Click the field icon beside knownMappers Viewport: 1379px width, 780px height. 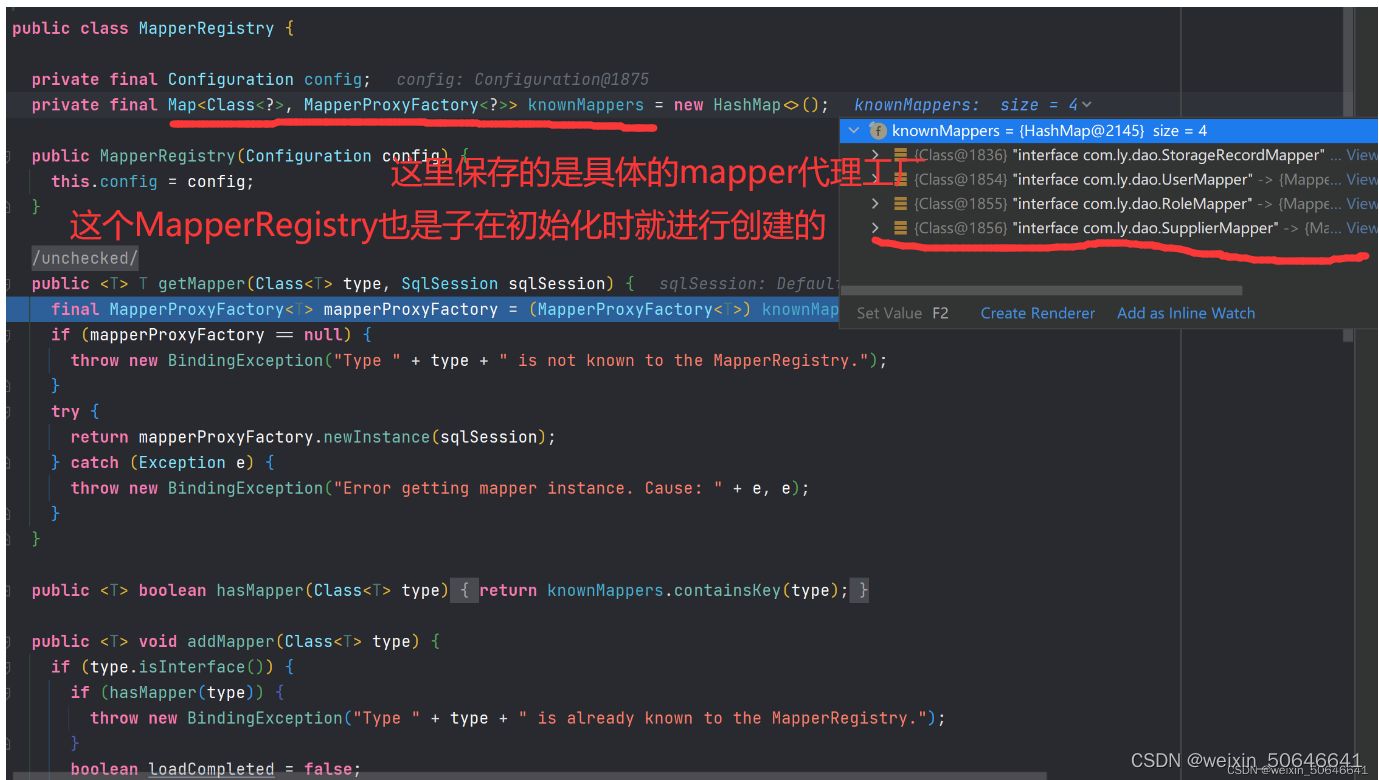click(879, 131)
